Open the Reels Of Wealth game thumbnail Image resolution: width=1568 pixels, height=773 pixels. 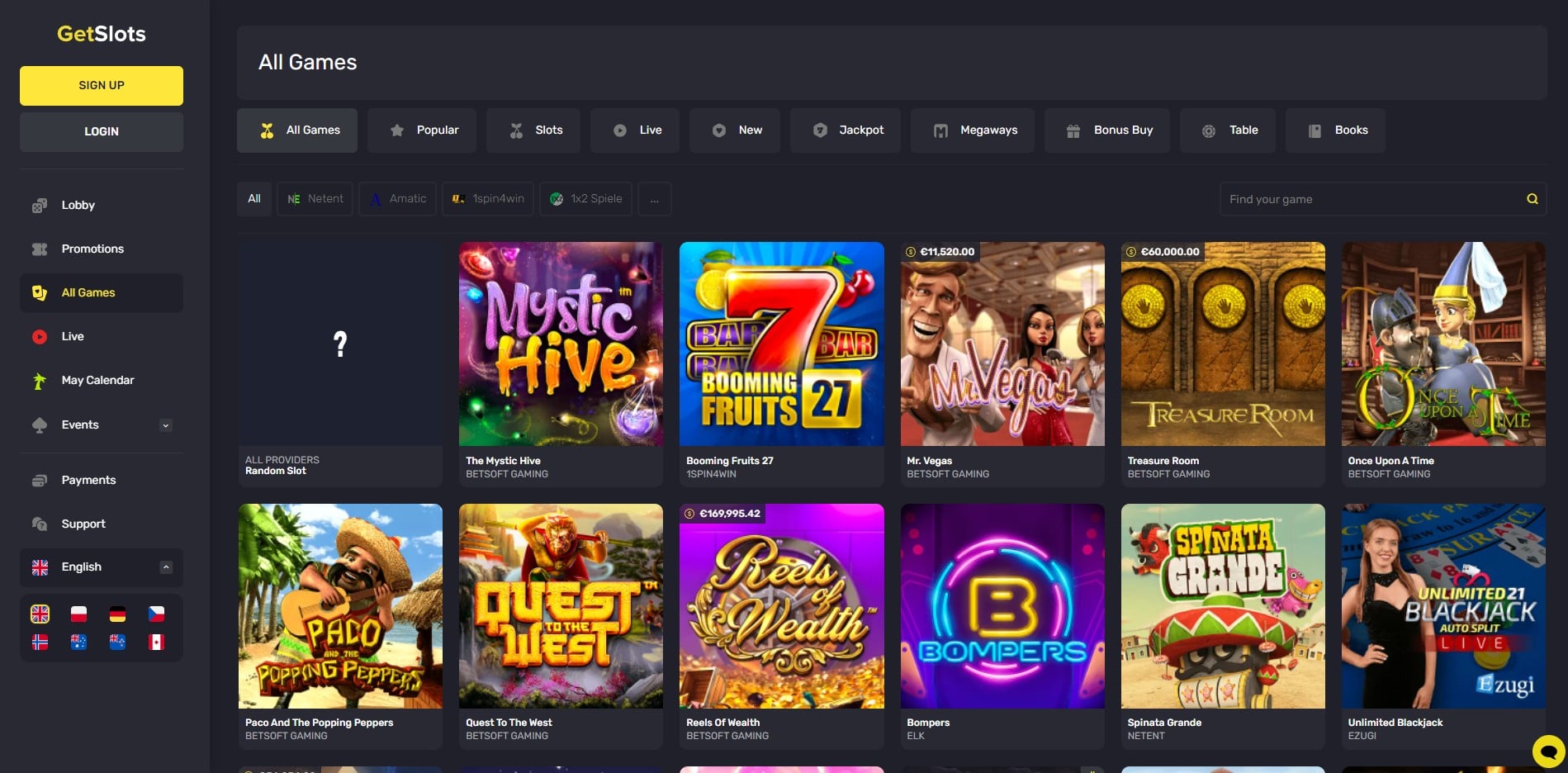coord(781,606)
